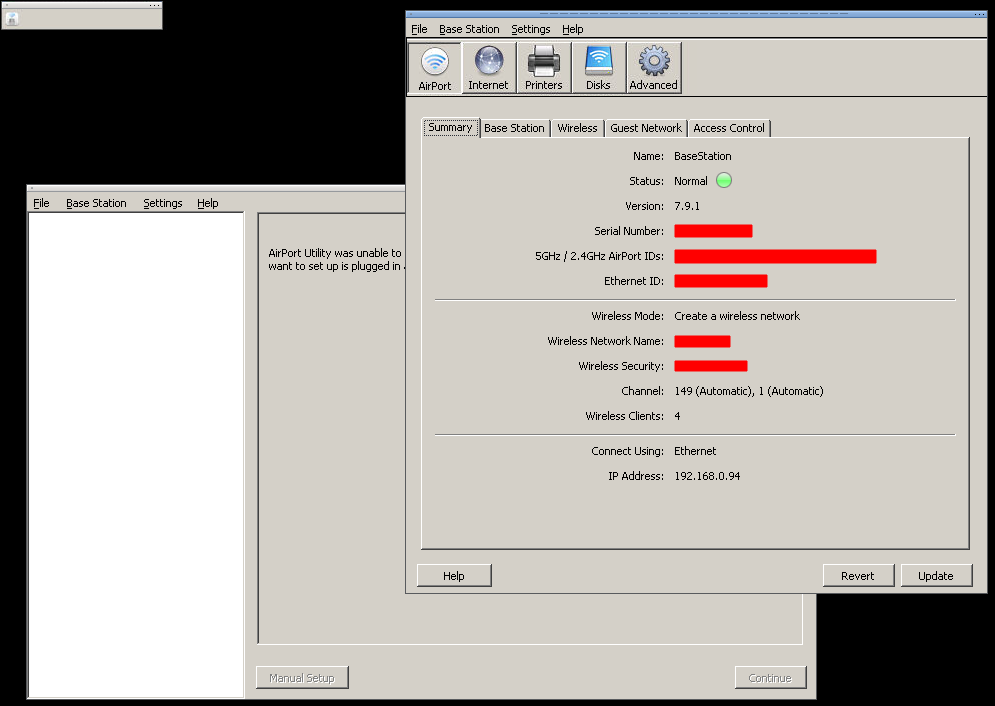
Task: Click the Help button at bottom
Action: pos(454,575)
